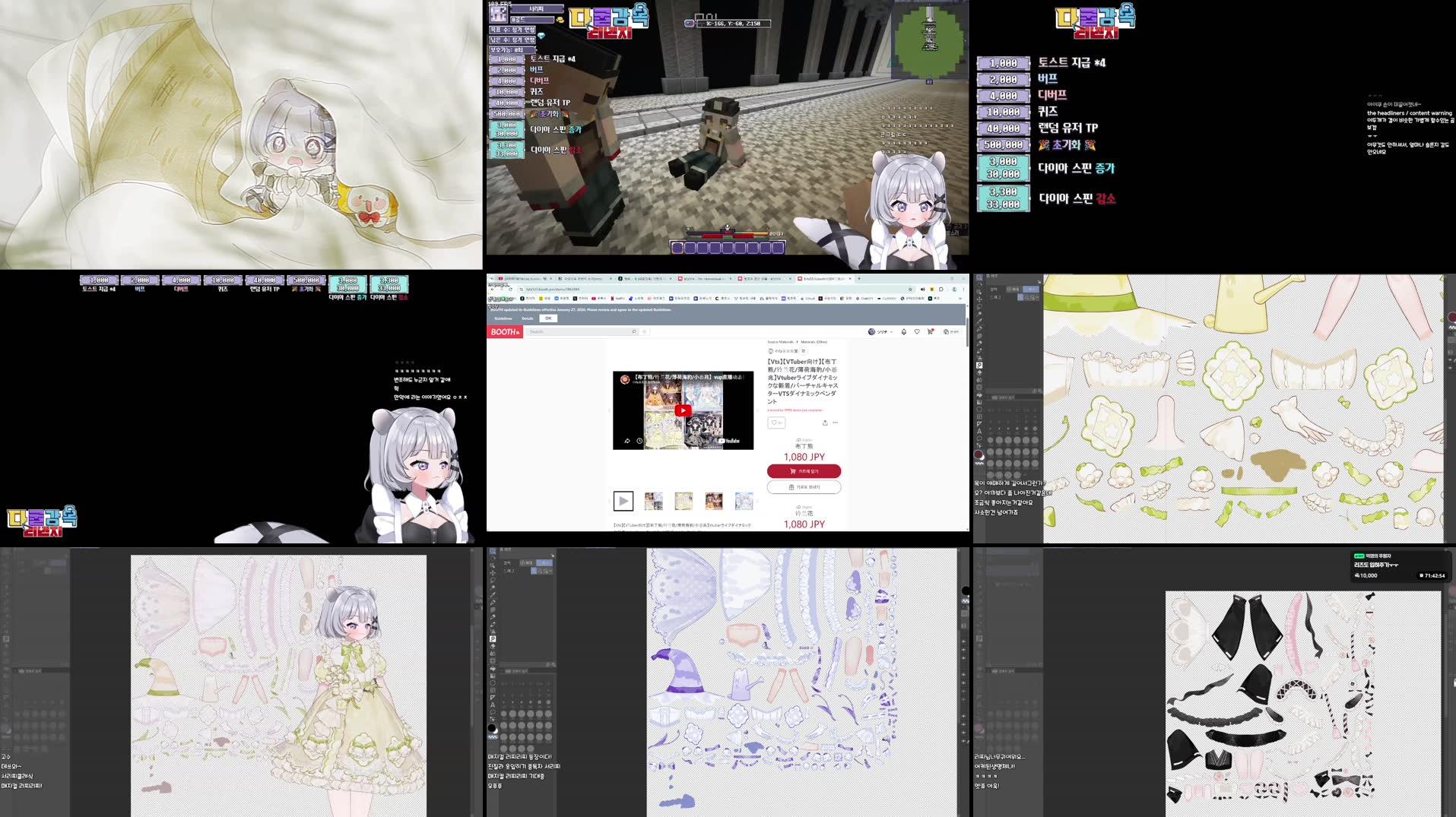Click the BOOTH search input field
Viewport: 1456px width, 817px height.
tap(580, 331)
